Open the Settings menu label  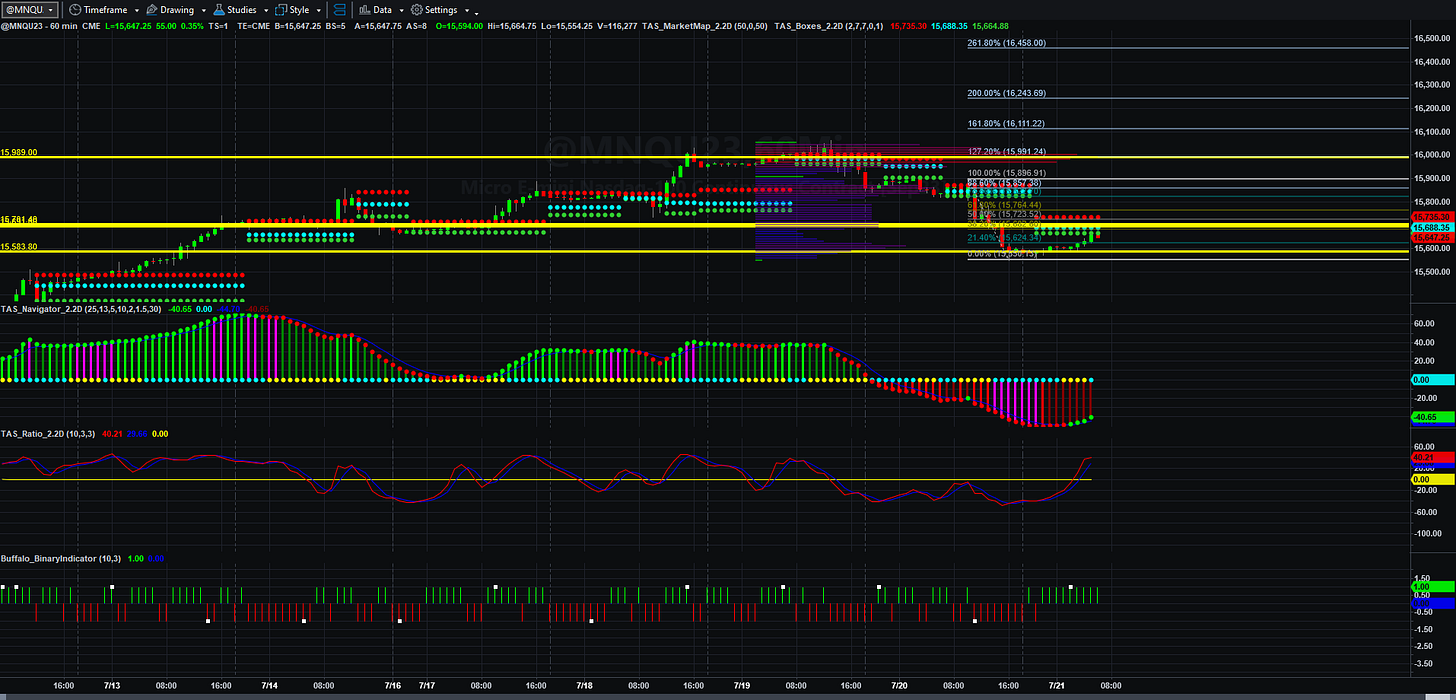click(441, 10)
